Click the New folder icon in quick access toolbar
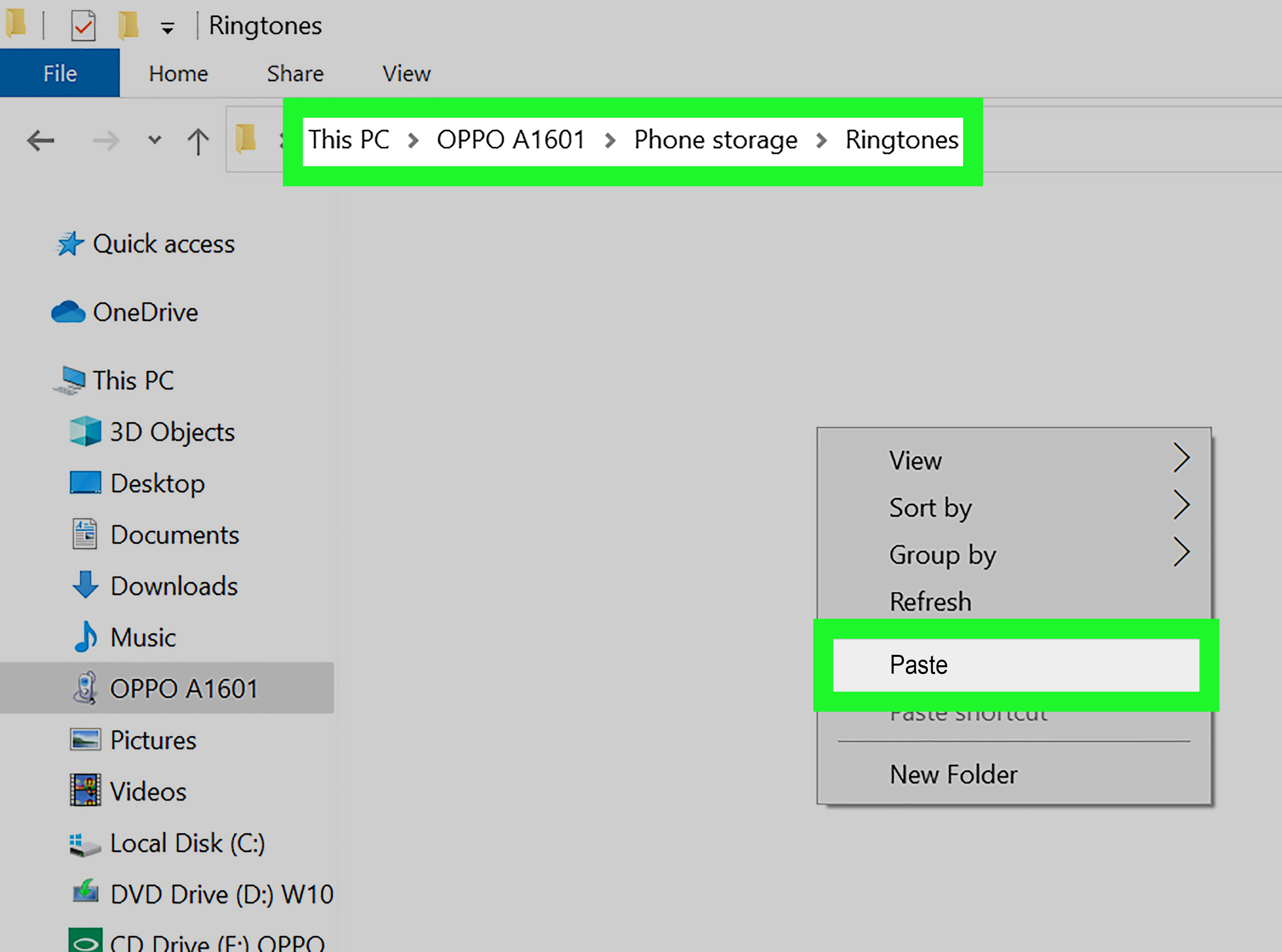1282x952 pixels. click(128, 25)
